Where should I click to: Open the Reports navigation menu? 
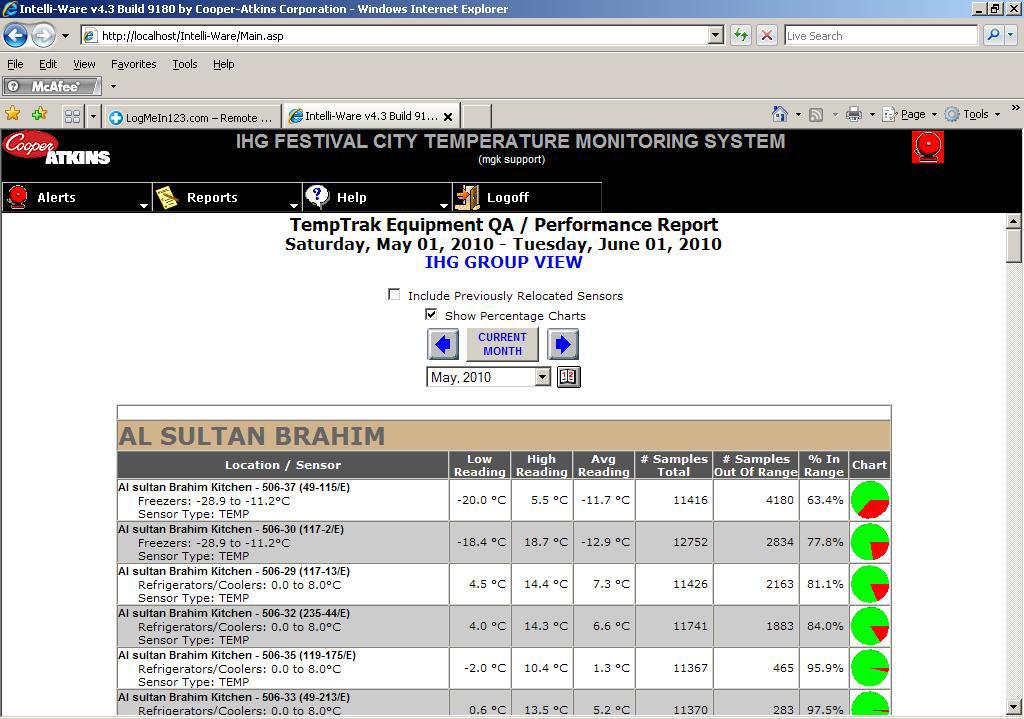(x=227, y=197)
